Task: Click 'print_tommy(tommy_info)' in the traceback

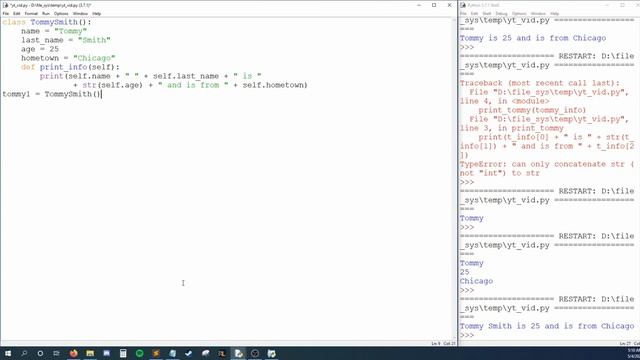Action: 532,110
